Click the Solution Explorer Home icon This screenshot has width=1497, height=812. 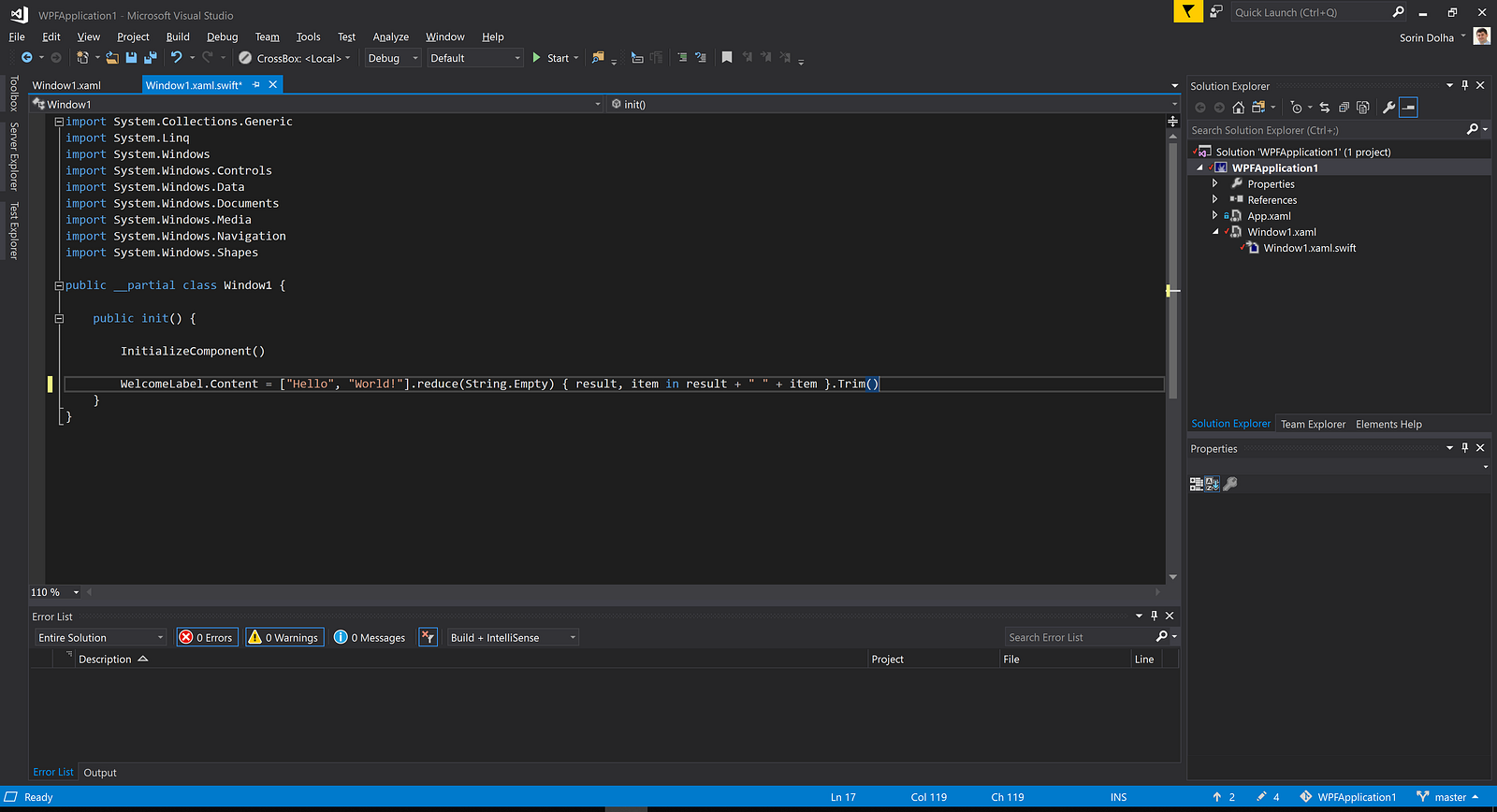1239,108
